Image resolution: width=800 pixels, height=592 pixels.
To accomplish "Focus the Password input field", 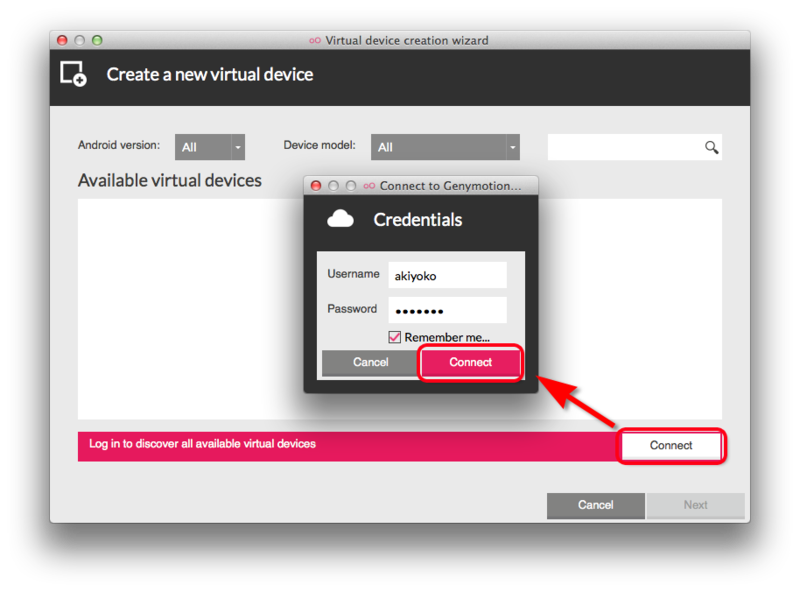I will (x=447, y=310).
